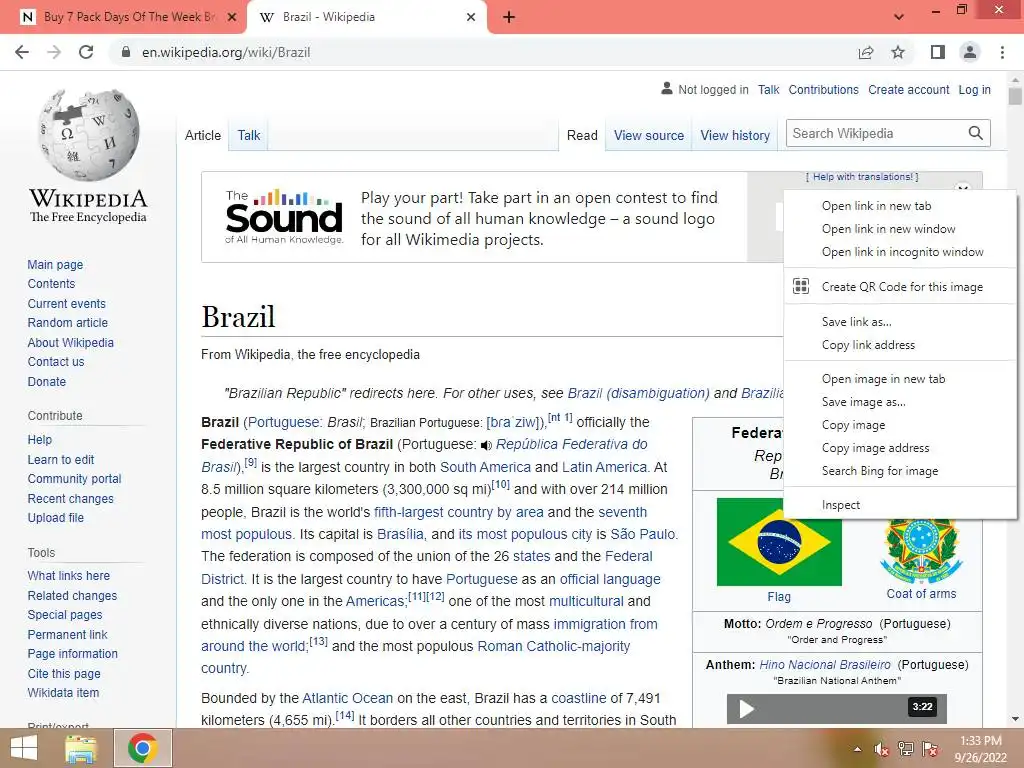Click the Wikipedia search magnifier icon
The height and width of the screenshot is (768, 1024).
976,133
